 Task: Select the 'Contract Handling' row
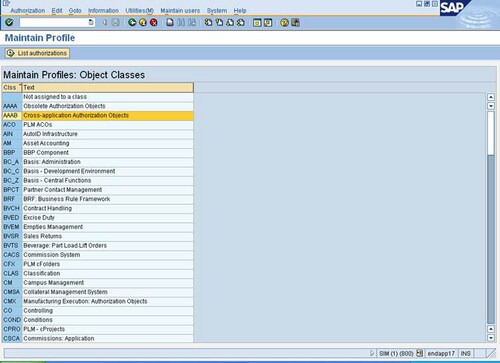click(98, 208)
